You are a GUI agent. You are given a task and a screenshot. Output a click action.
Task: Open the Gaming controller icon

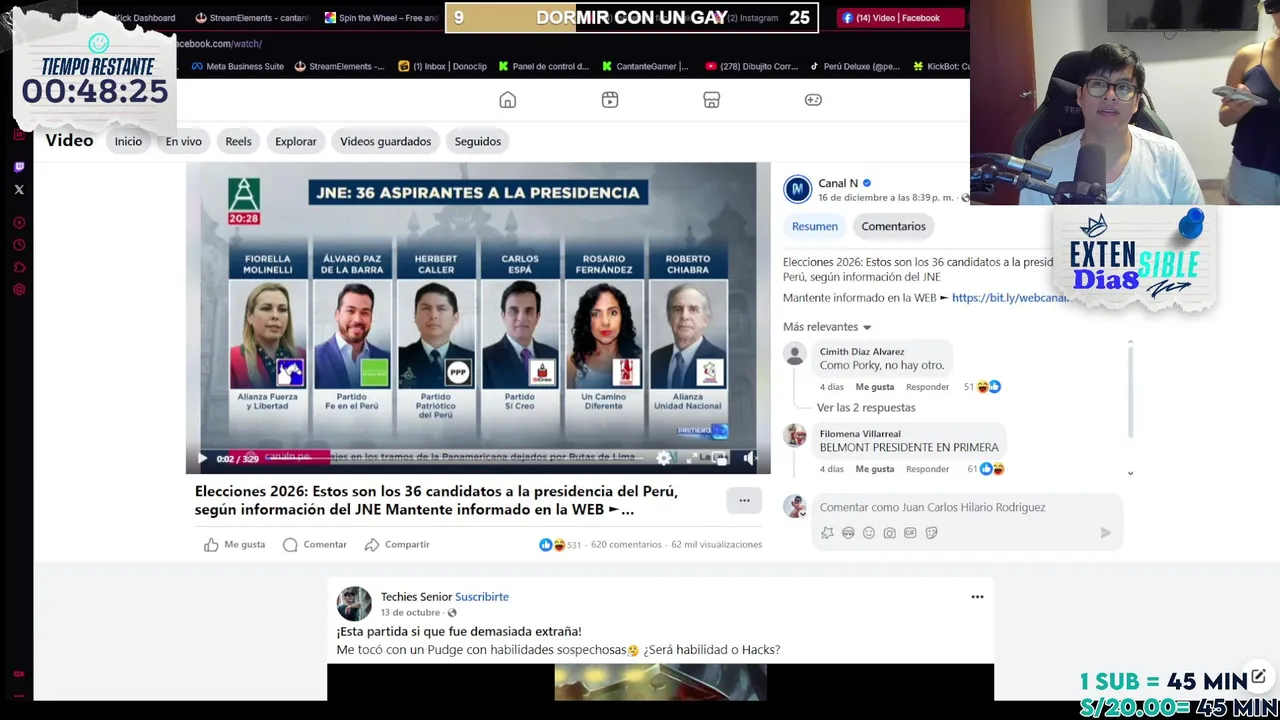tap(813, 100)
